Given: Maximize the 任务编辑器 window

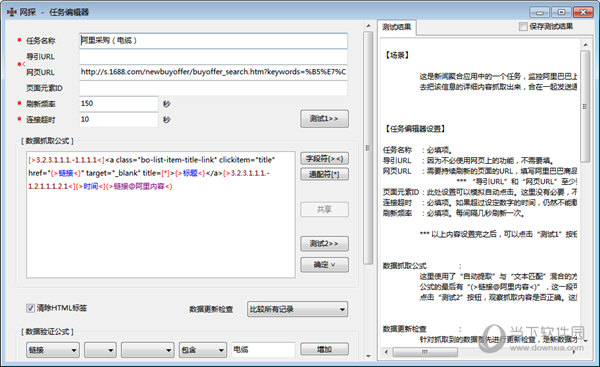Looking at the screenshot, I should pyautogui.click(x=561, y=12).
